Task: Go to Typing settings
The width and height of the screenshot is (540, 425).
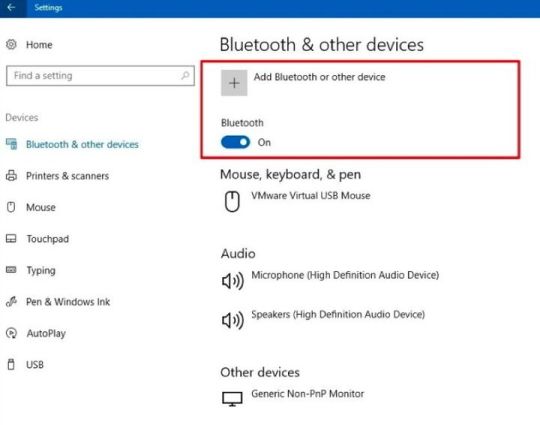Action: coord(41,270)
